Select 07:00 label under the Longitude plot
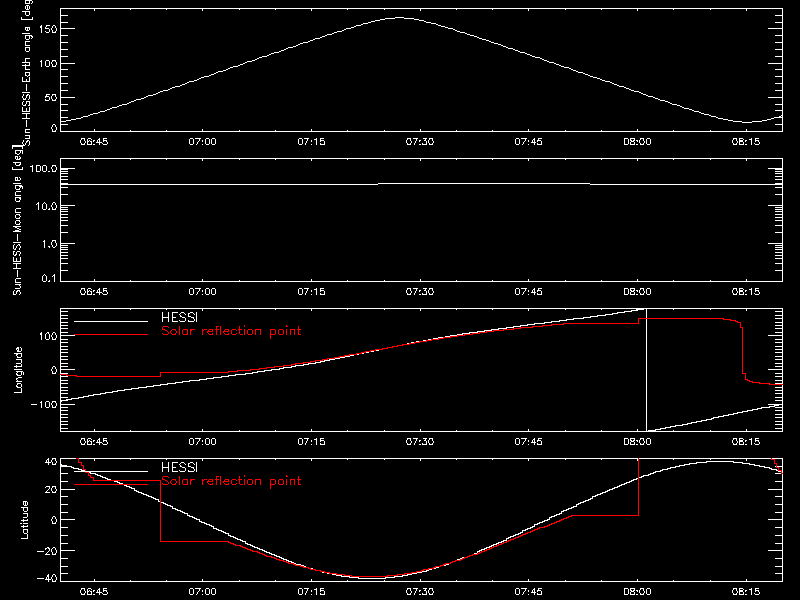This screenshot has width=800, height=600. tap(203, 442)
